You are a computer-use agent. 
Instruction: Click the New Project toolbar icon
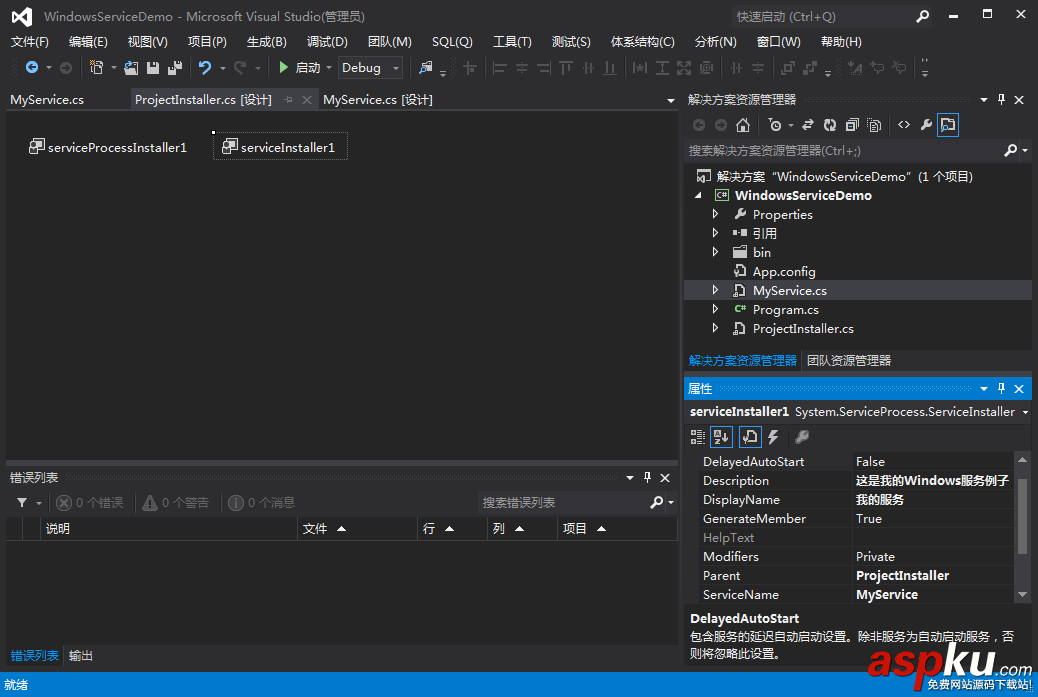pyautogui.click(x=97, y=68)
